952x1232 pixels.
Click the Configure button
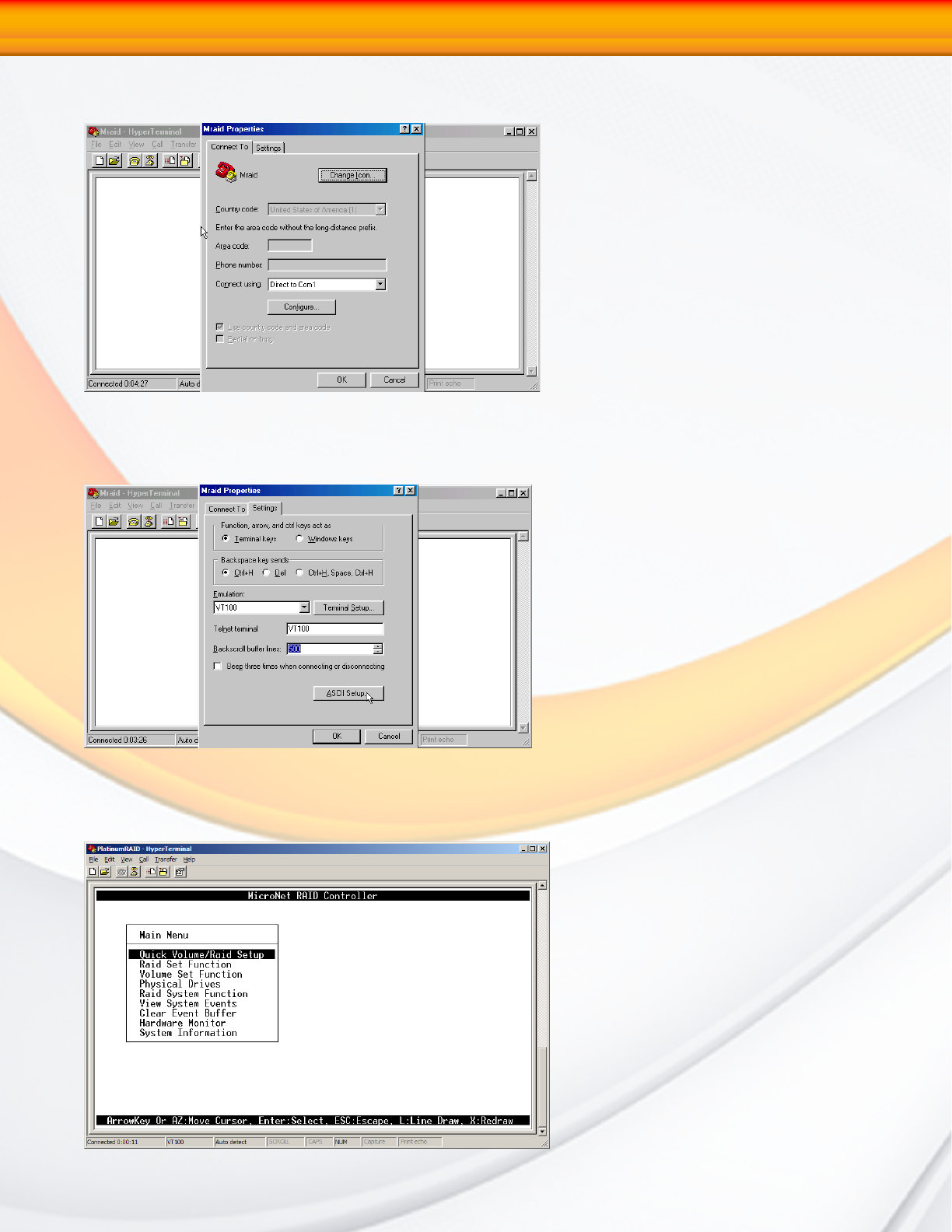tap(302, 306)
